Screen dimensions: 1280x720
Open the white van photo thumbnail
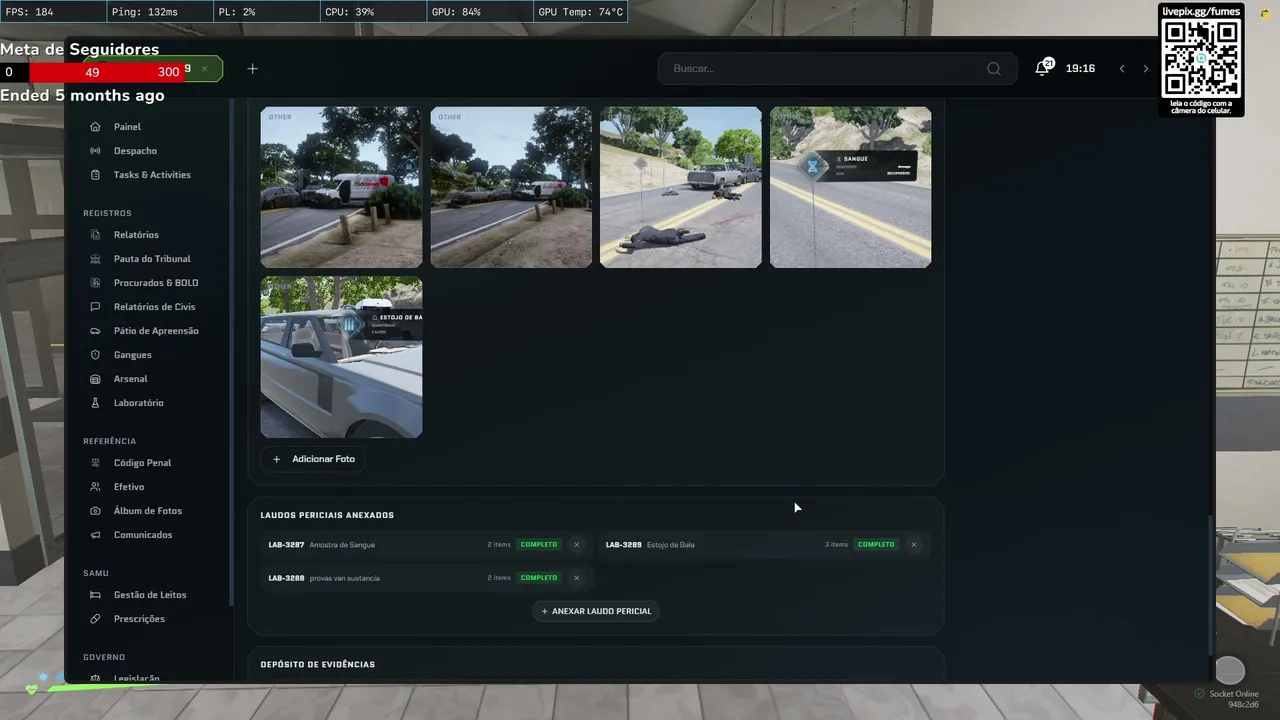tap(341, 187)
